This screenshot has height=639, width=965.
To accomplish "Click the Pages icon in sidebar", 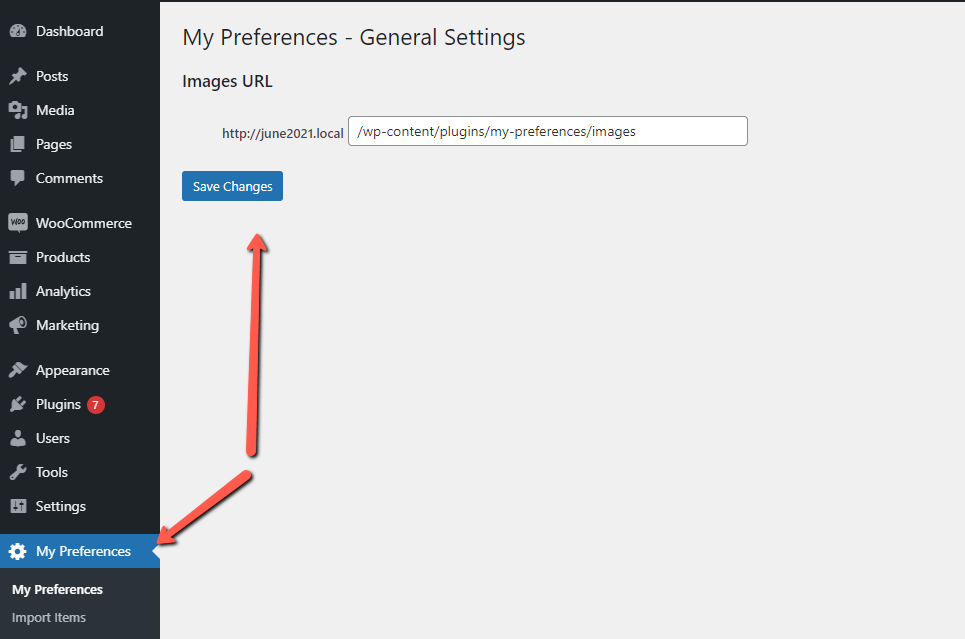I will point(18,144).
